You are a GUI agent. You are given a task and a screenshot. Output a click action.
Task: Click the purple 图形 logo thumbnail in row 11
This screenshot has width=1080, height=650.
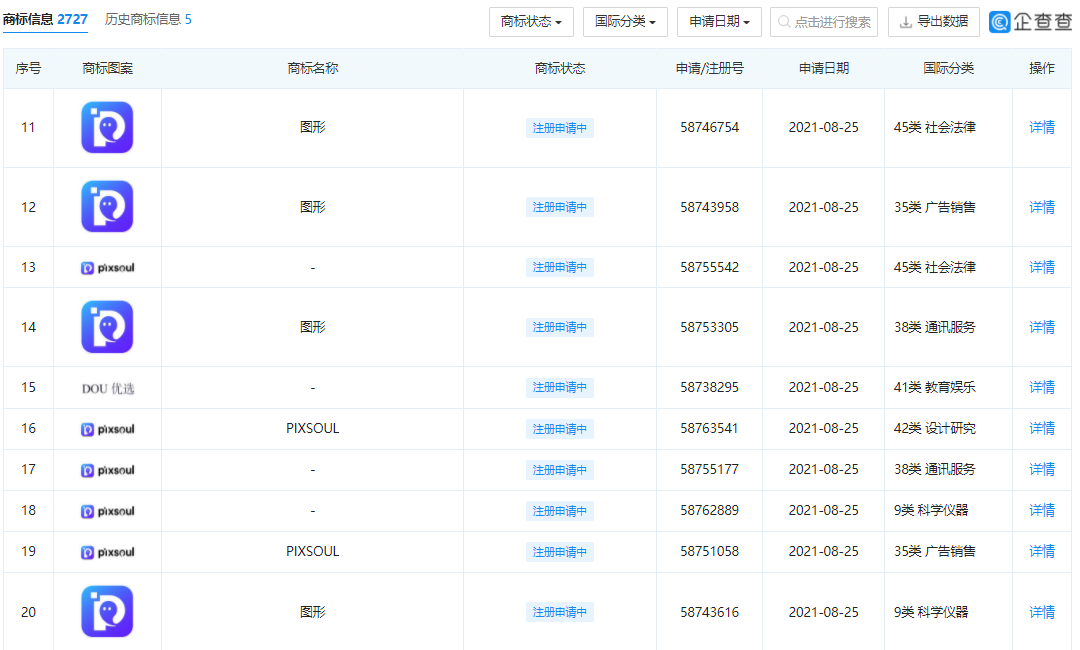tap(107, 128)
